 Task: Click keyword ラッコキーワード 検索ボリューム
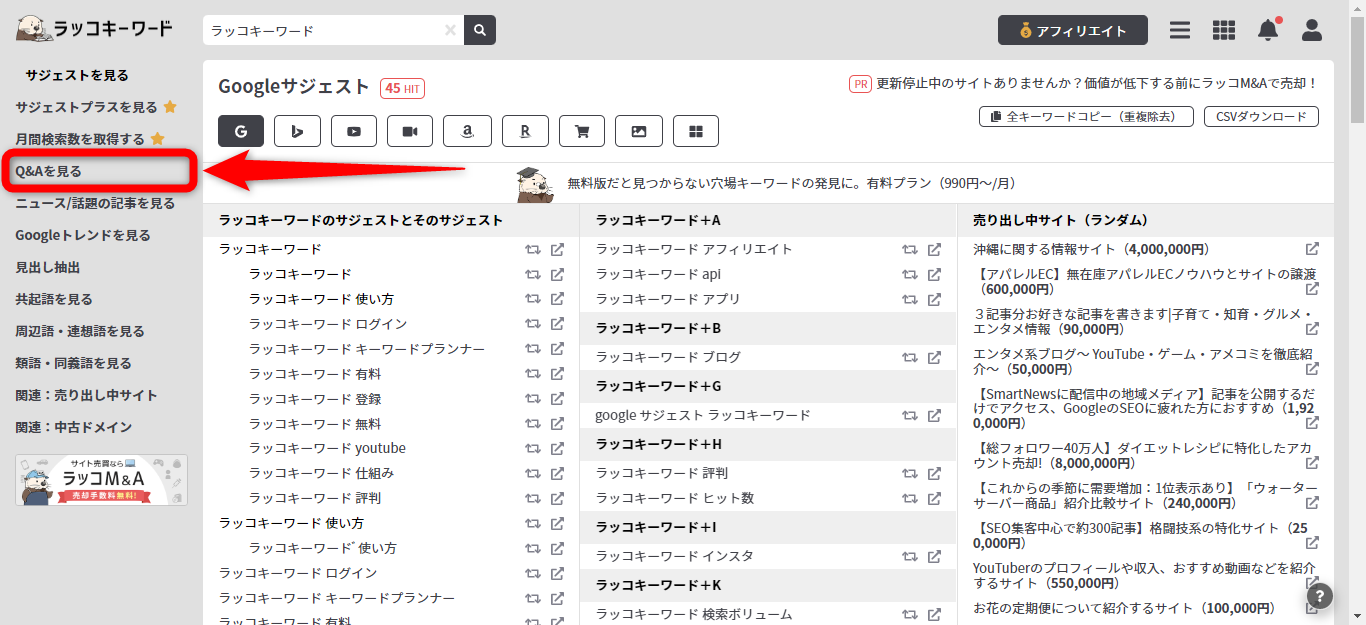pyautogui.click(x=693, y=614)
